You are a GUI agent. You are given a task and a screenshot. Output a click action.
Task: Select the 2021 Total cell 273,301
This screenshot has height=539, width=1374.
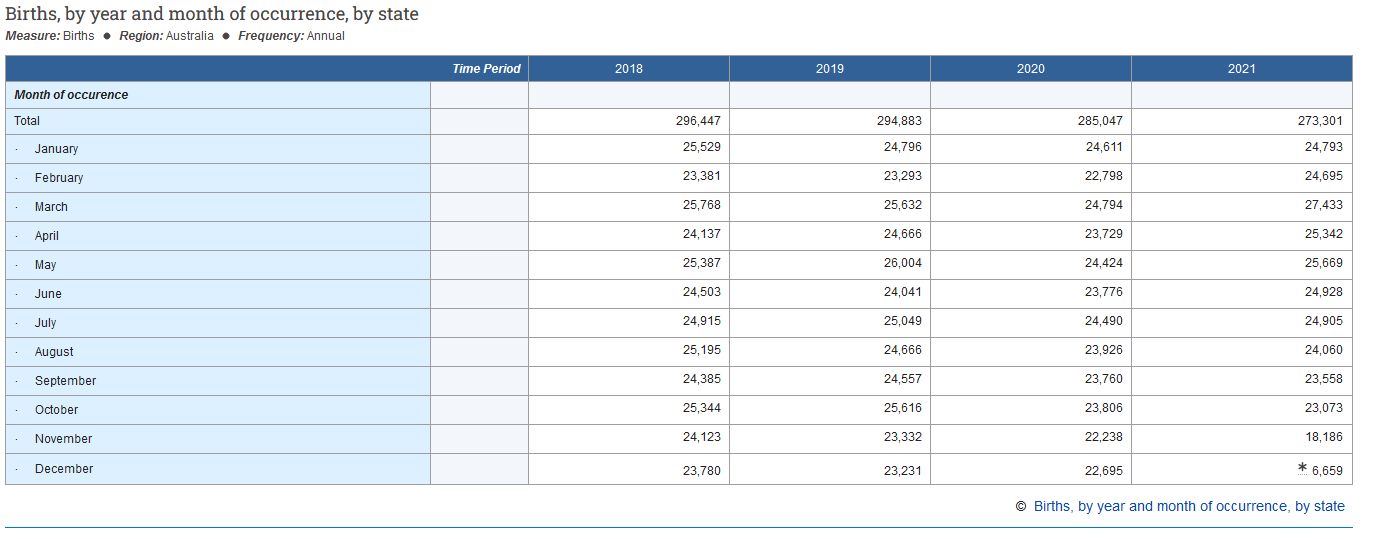coord(1320,120)
